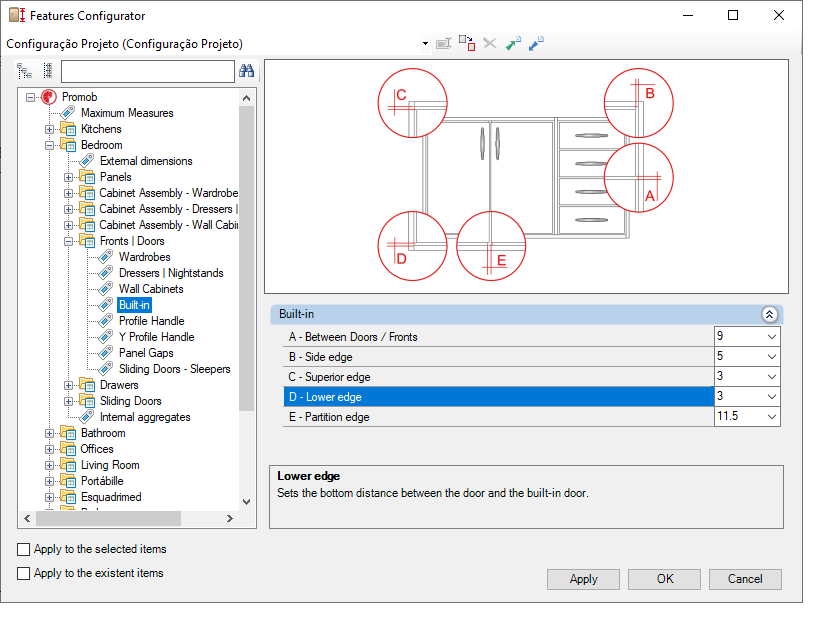Select Built-in tree item
The image size is (820, 619).
click(134, 305)
